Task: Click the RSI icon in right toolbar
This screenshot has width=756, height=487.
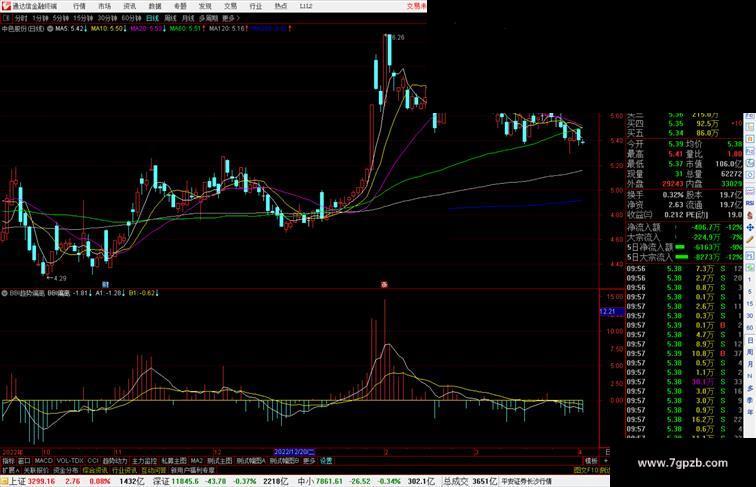Action: coord(750,203)
